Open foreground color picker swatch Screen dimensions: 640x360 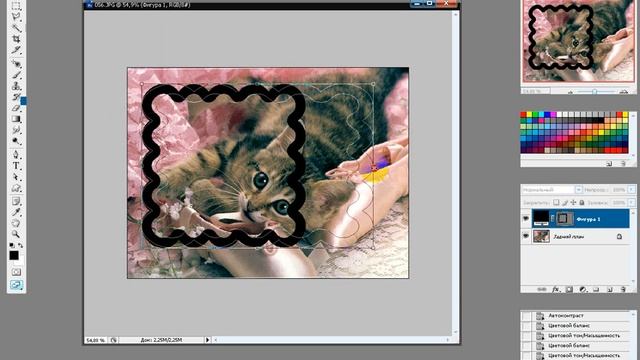click(x=14, y=256)
